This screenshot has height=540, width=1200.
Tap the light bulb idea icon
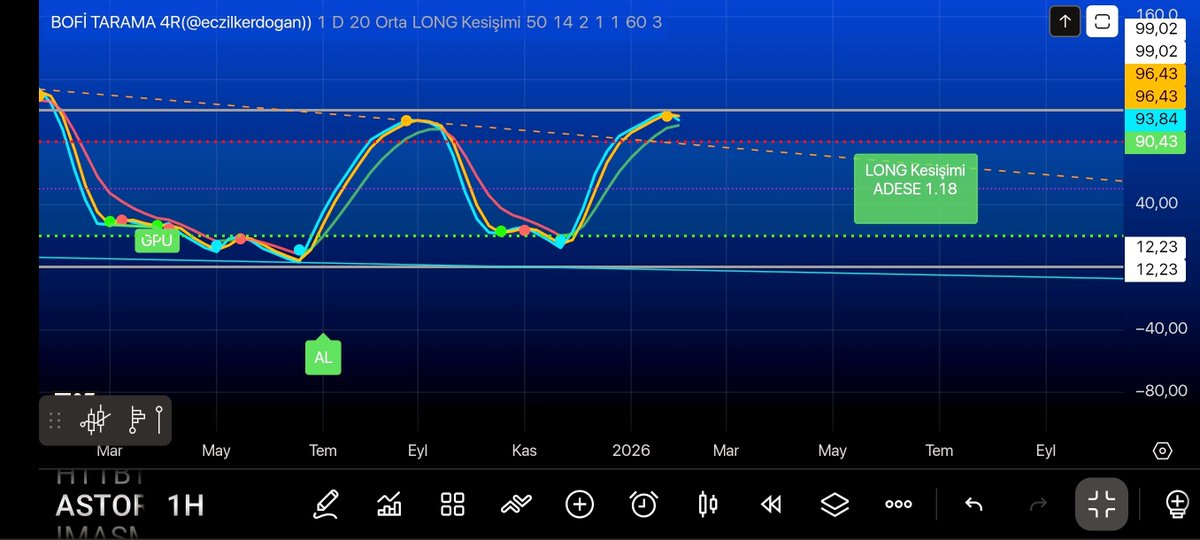(1176, 504)
